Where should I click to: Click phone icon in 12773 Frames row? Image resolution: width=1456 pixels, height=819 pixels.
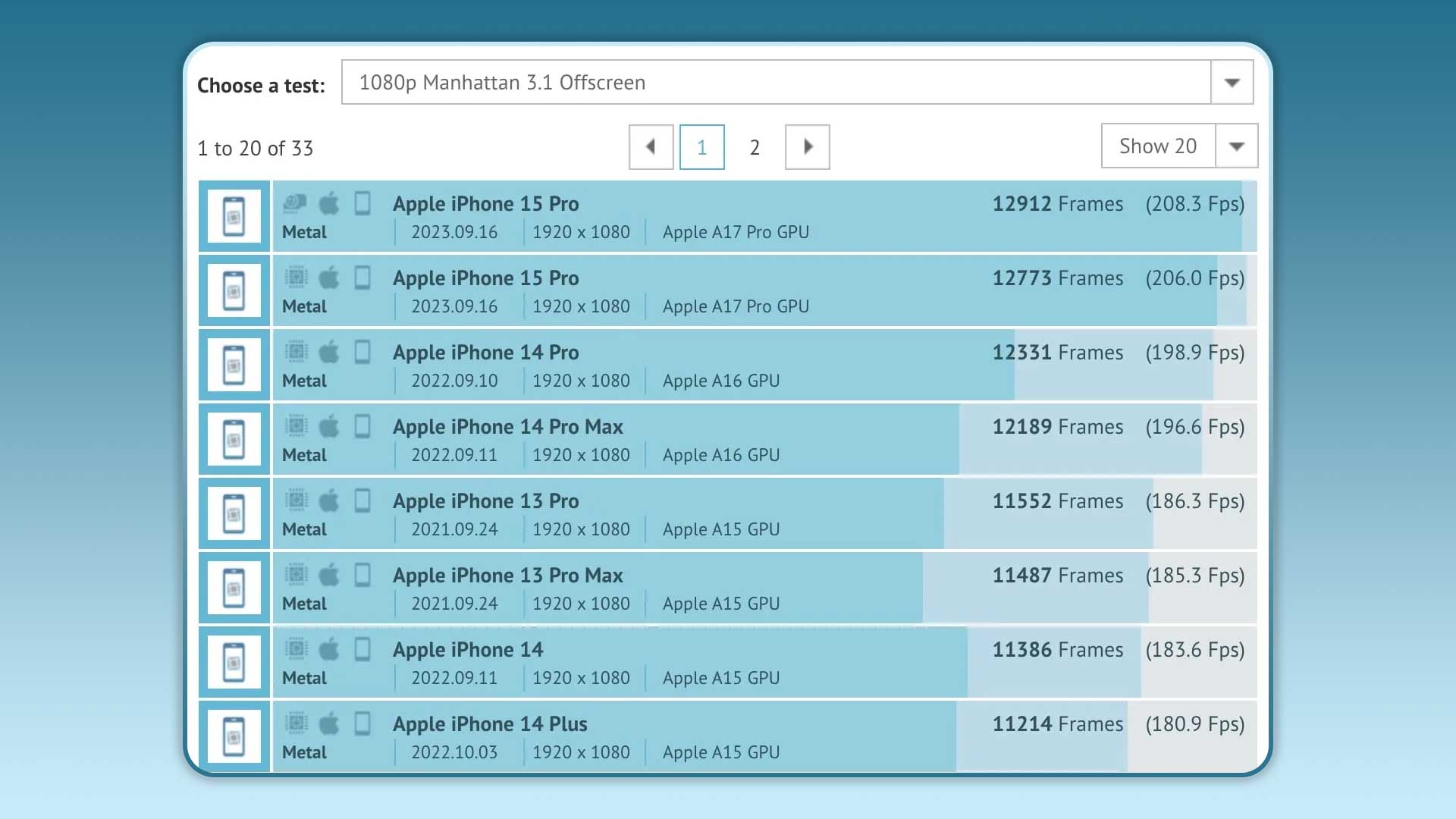pos(362,277)
